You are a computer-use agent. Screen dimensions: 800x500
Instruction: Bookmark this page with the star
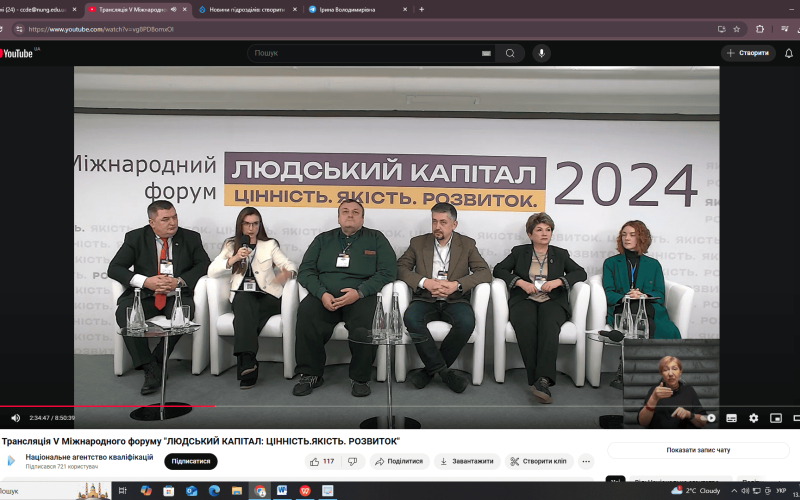(736, 29)
